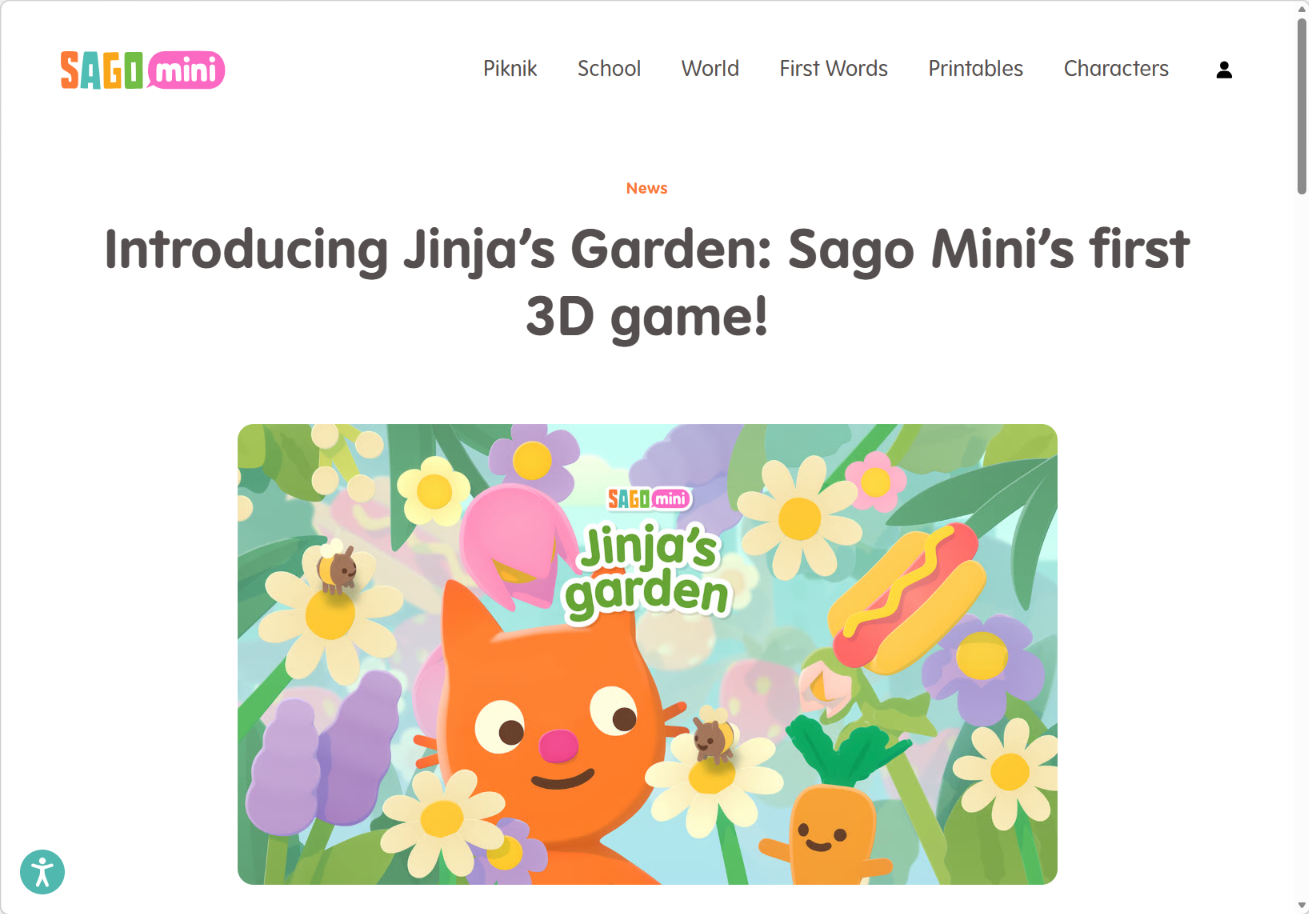The image size is (1309, 914).
Task: Click the small Sago Mini logo inside banner
Action: 649,498
